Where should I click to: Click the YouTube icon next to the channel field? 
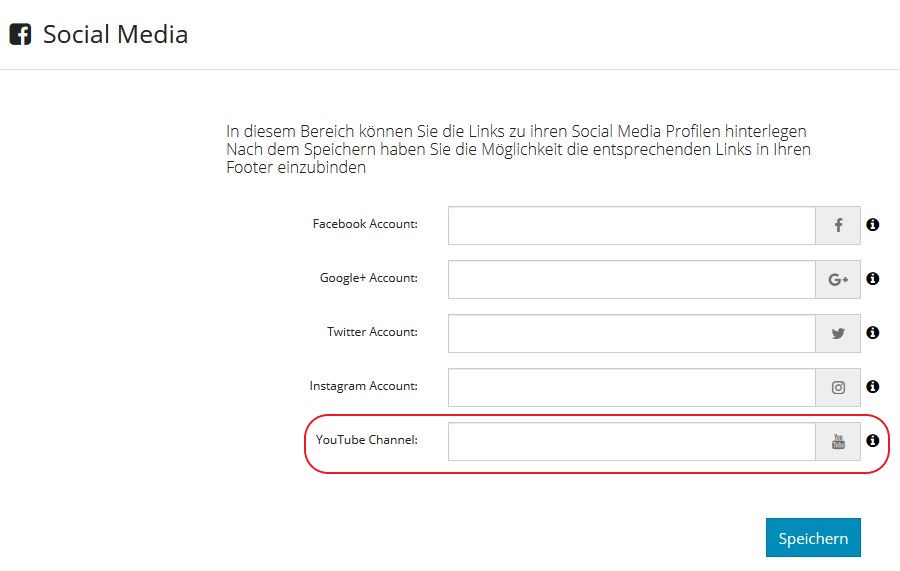point(838,441)
